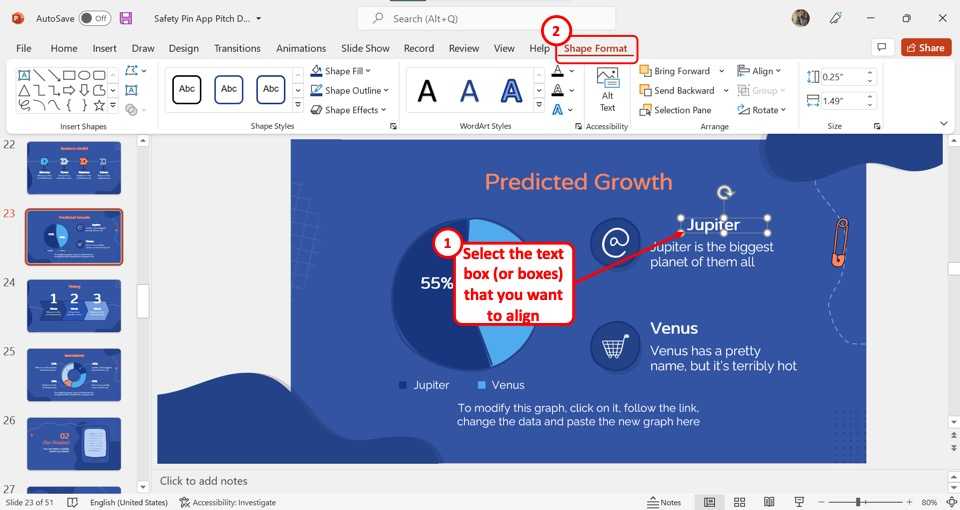Expand the Align dropdown
Viewport: 960px width, 510px height.
tap(761, 71)
